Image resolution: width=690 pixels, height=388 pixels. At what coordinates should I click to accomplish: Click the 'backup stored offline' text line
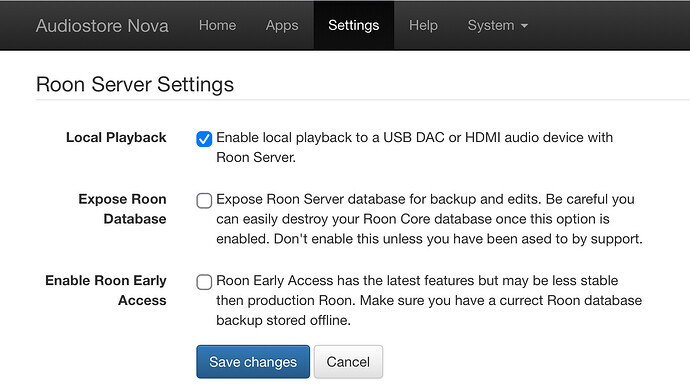283,320
